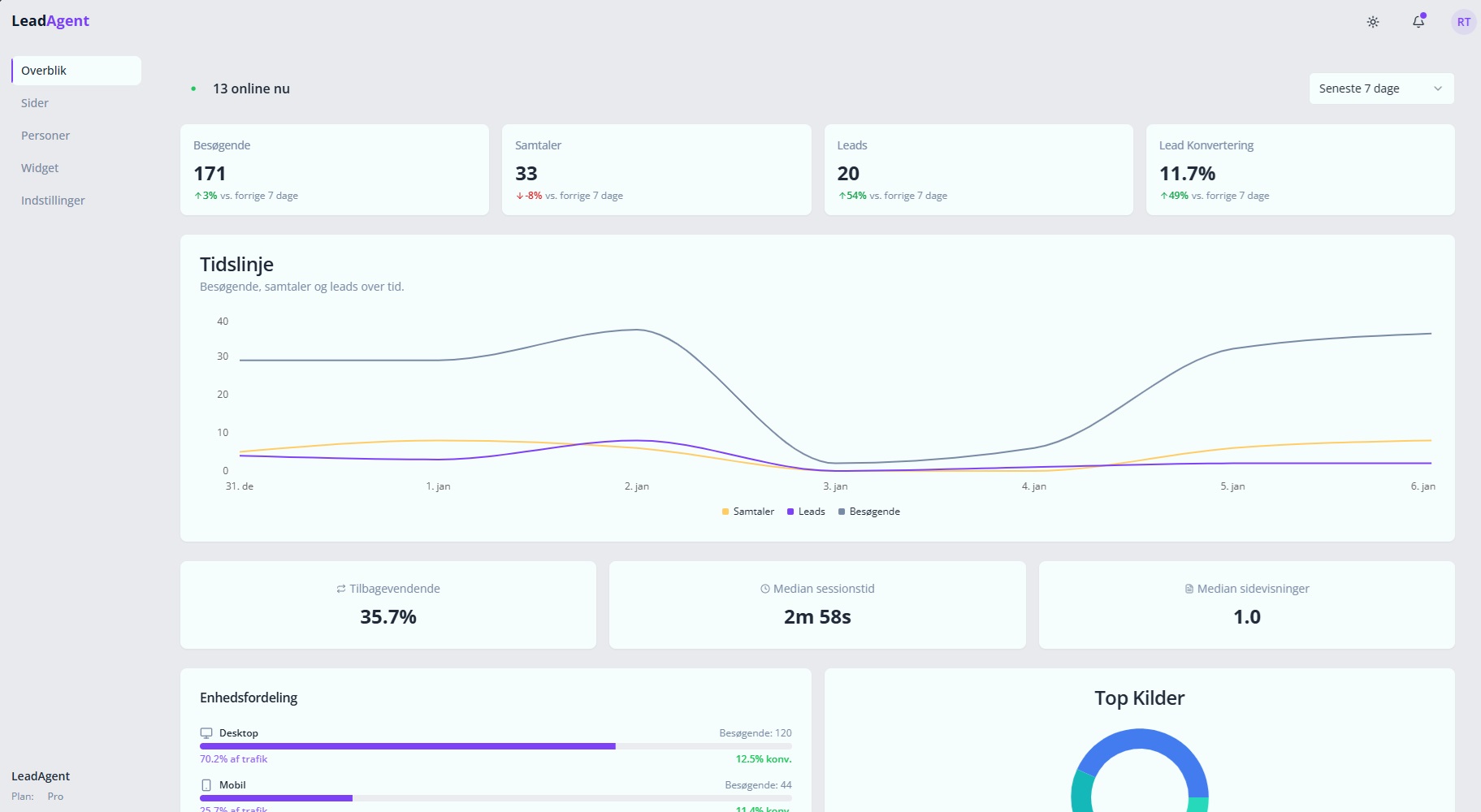Hide the Samtaler series via the legend

(747, 512)
